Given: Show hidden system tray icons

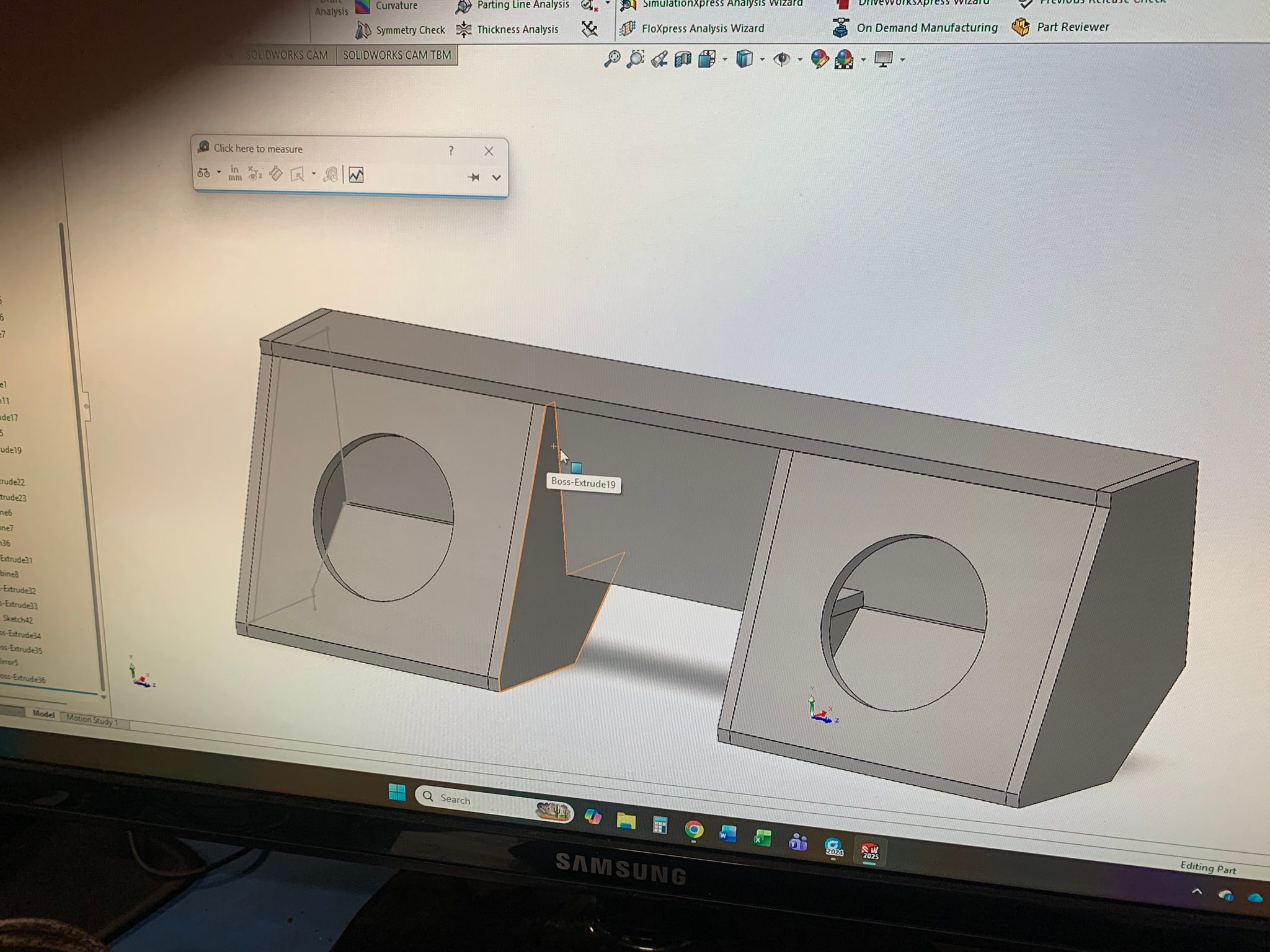Looking at the screenshot, I should click(1197, 892).
